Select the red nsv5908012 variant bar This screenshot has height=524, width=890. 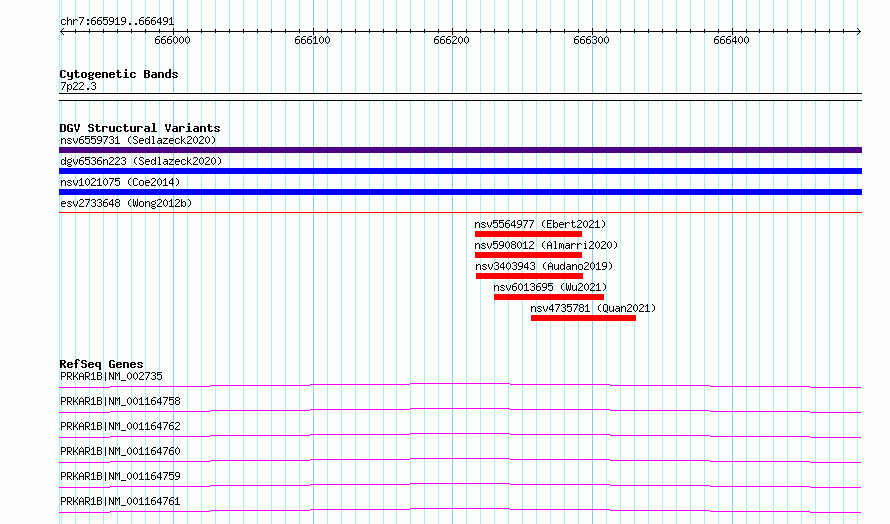(x=528, y=255)
